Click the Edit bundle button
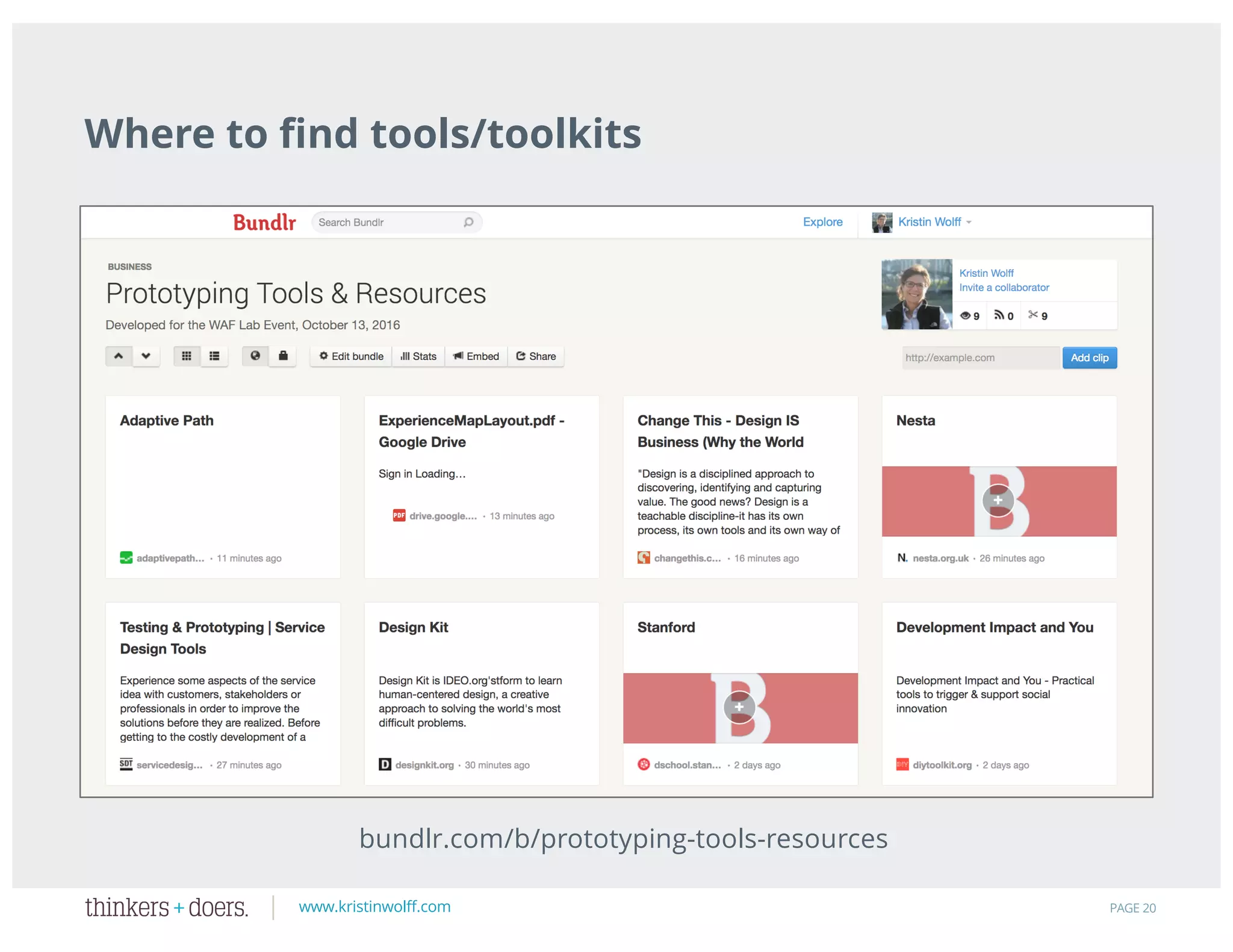Image resolution: width=1233 pixels, height=952 pixels. coord(351,356)
